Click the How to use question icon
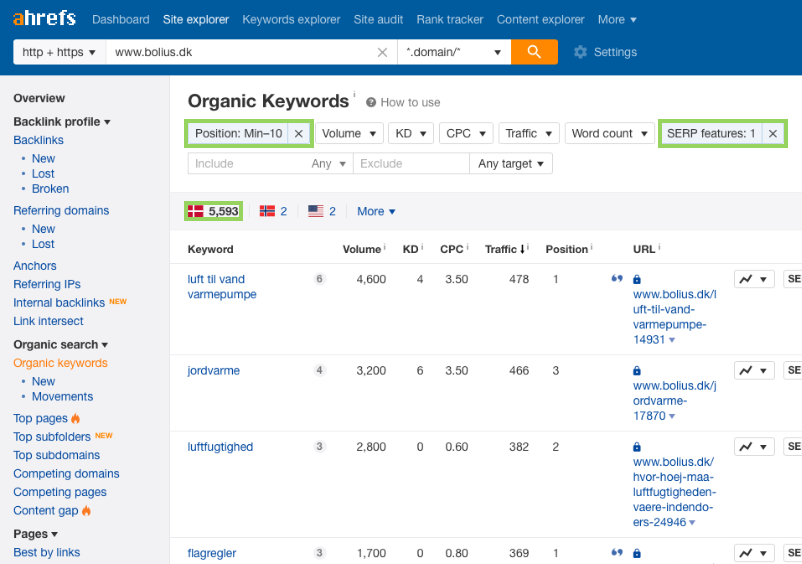This screenshot has width=802, height=564. pyautogui.click(x=371, y=103)
